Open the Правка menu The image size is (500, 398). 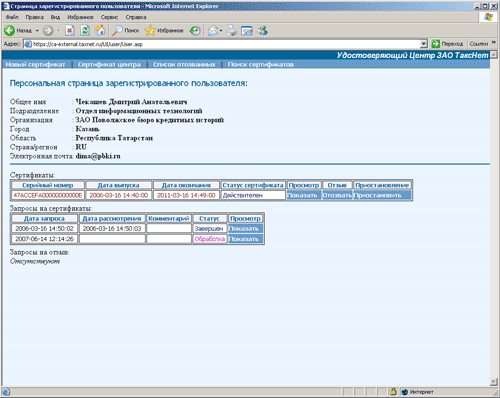(x=35, y=17)
